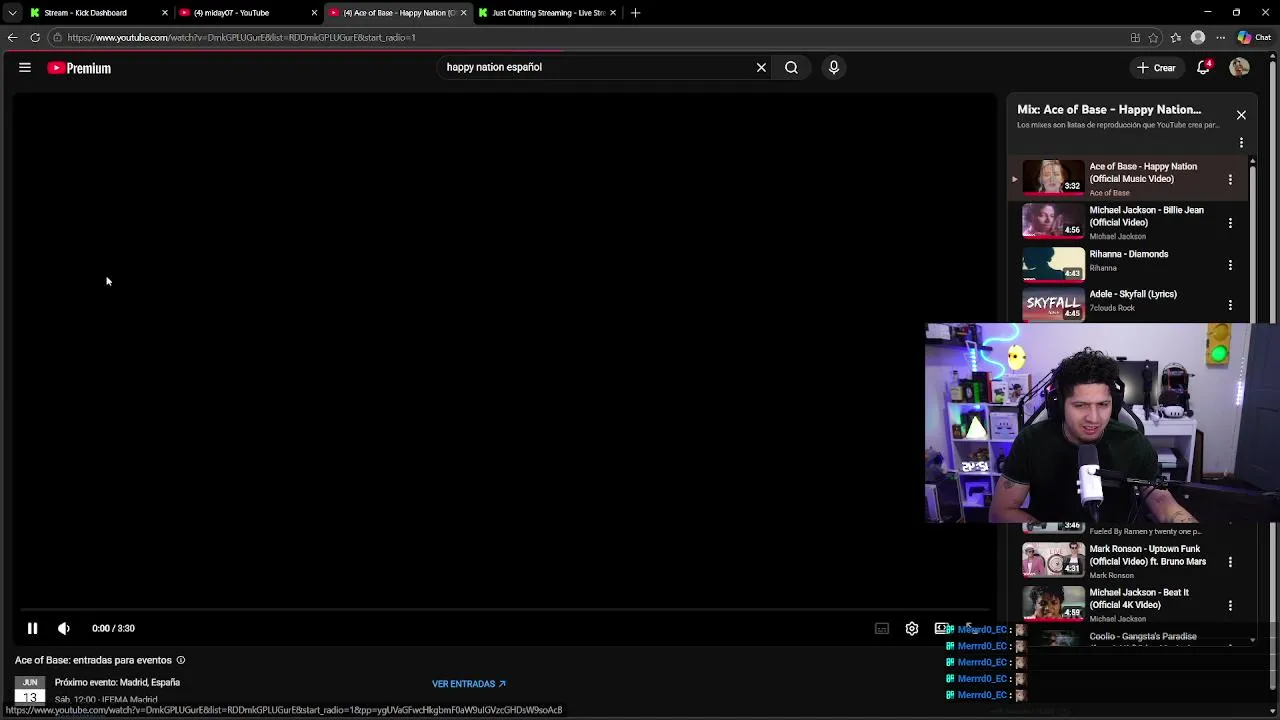1280x720 pixels.
Task: Play Rihanna Diamonds thumbnail
Action: tap(1053, 264)
